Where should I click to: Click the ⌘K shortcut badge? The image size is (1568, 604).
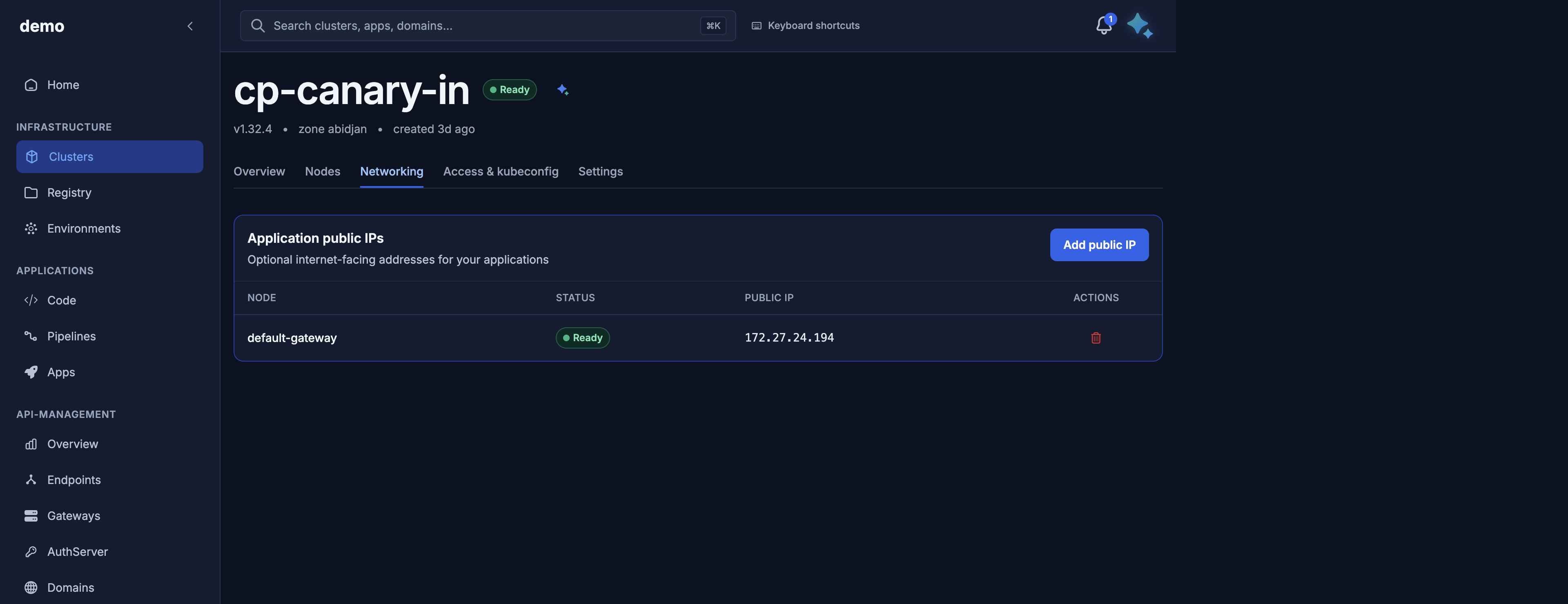[x=713, y=26]
